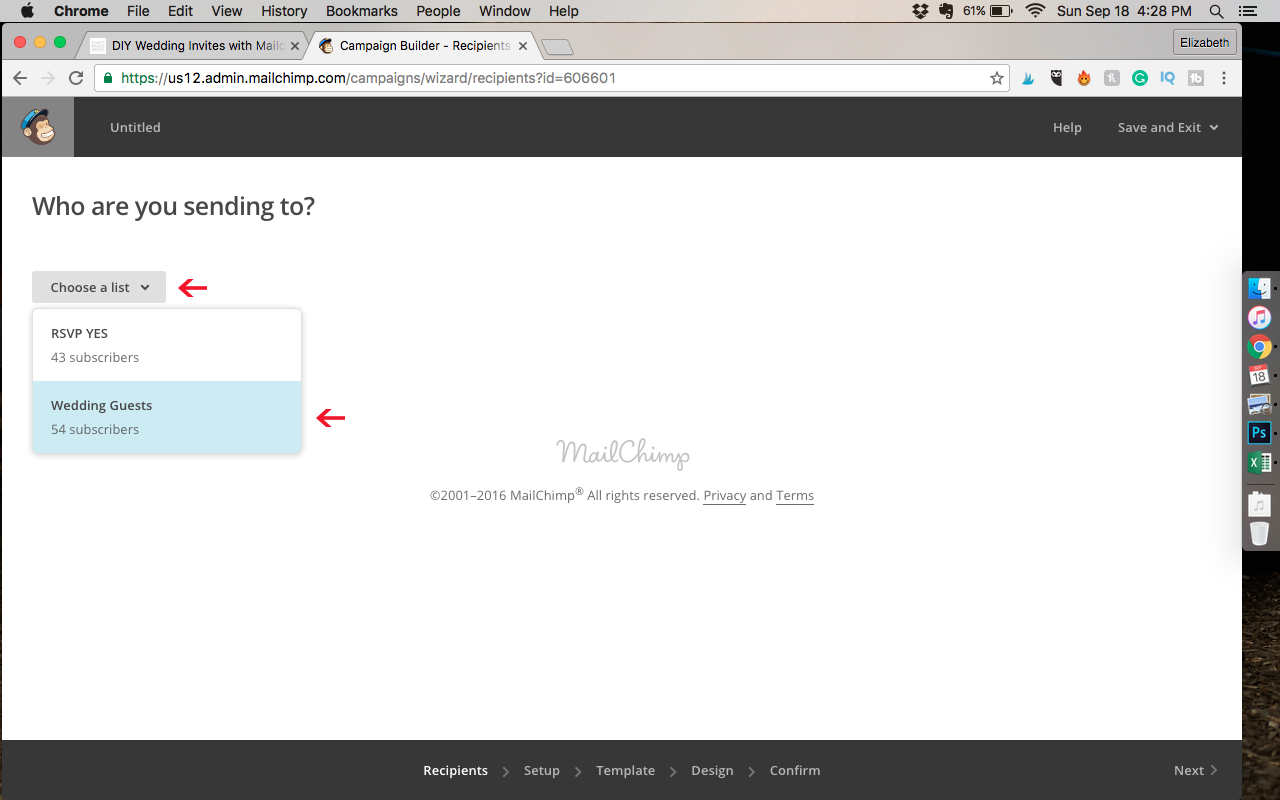
Task: Click the Untitled campaign name
Action: click(135, 127)
